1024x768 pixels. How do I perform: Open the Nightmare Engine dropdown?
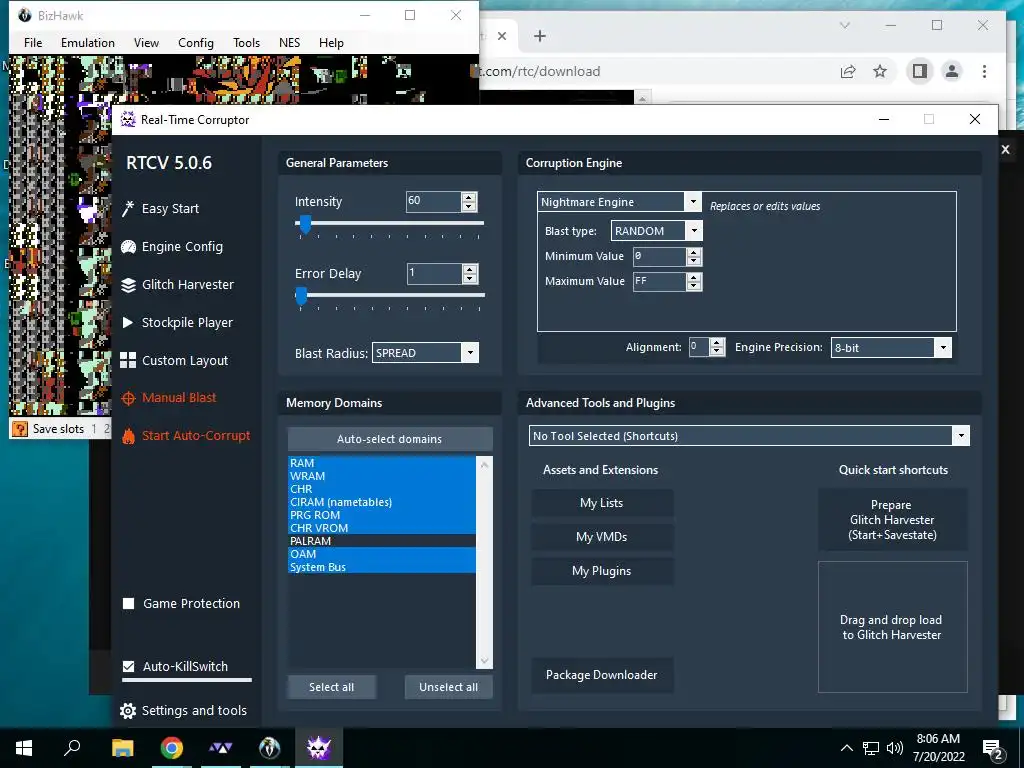694,202
